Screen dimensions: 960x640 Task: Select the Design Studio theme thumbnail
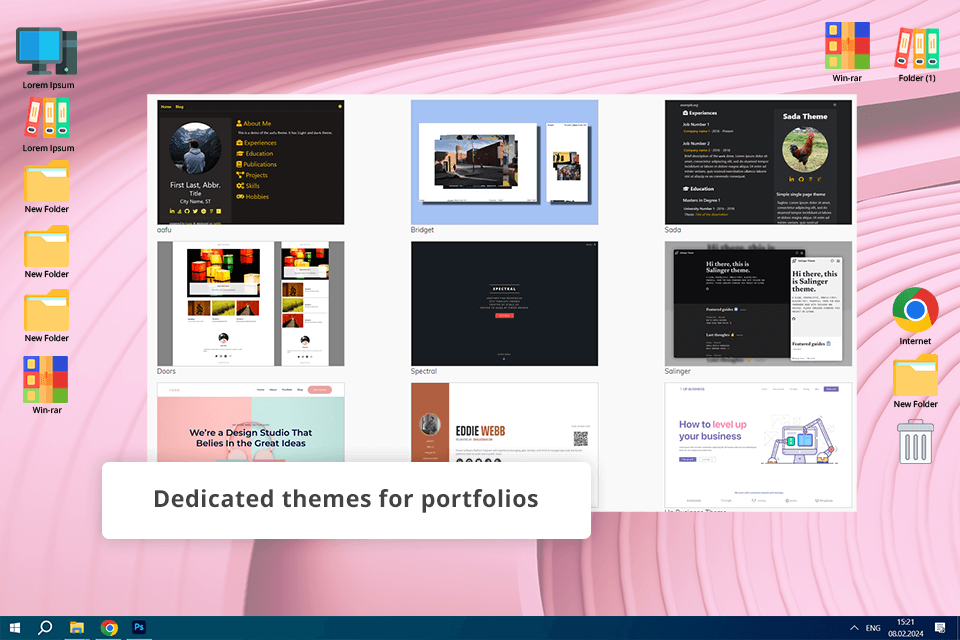pyautogui.click(x=250, y=423)
